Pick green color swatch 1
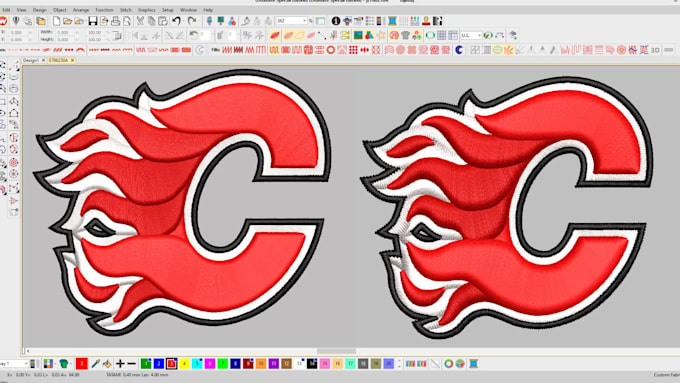 (146, 363)
